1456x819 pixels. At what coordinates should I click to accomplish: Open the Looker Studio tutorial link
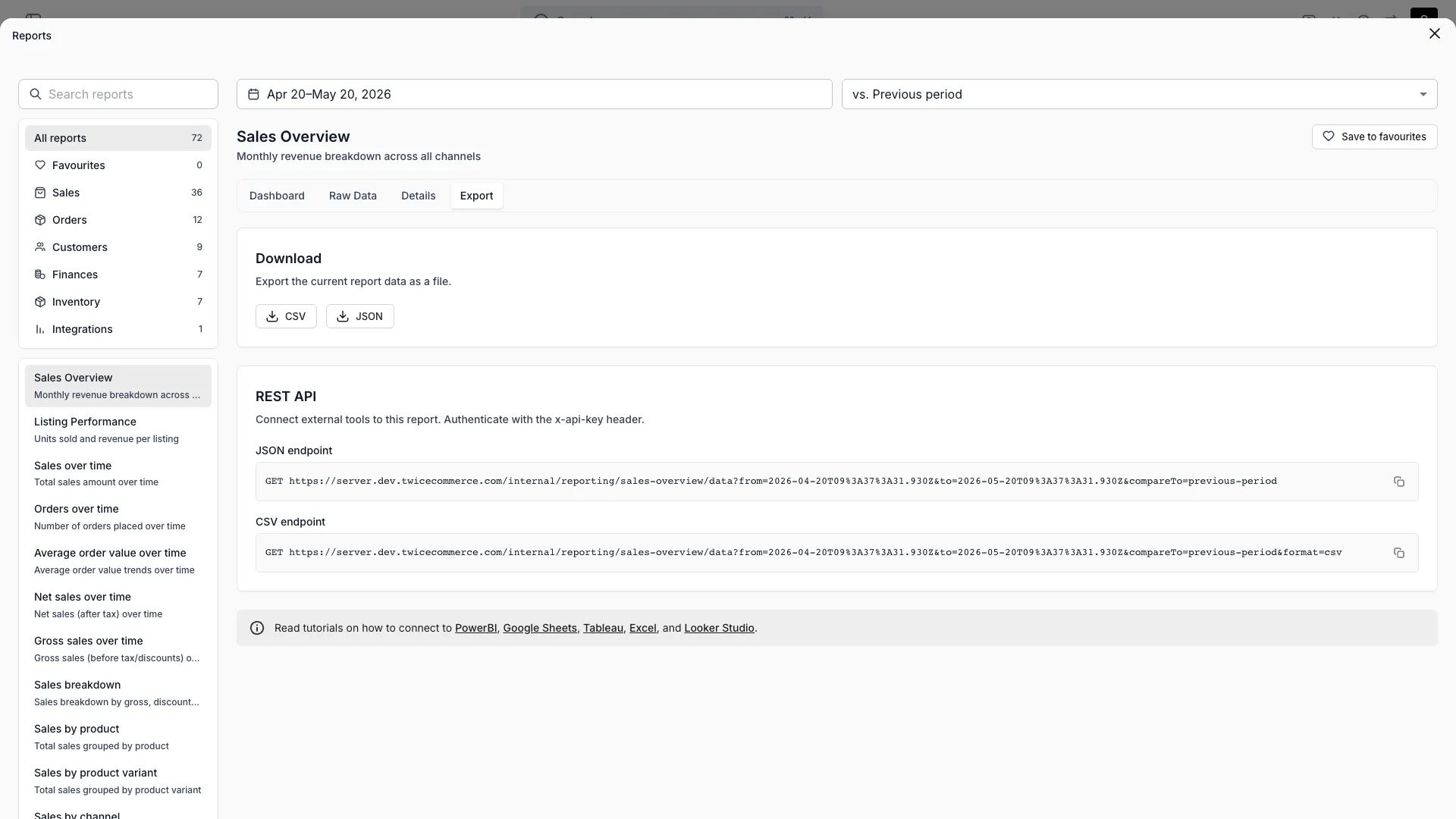[x=719, y=628]
